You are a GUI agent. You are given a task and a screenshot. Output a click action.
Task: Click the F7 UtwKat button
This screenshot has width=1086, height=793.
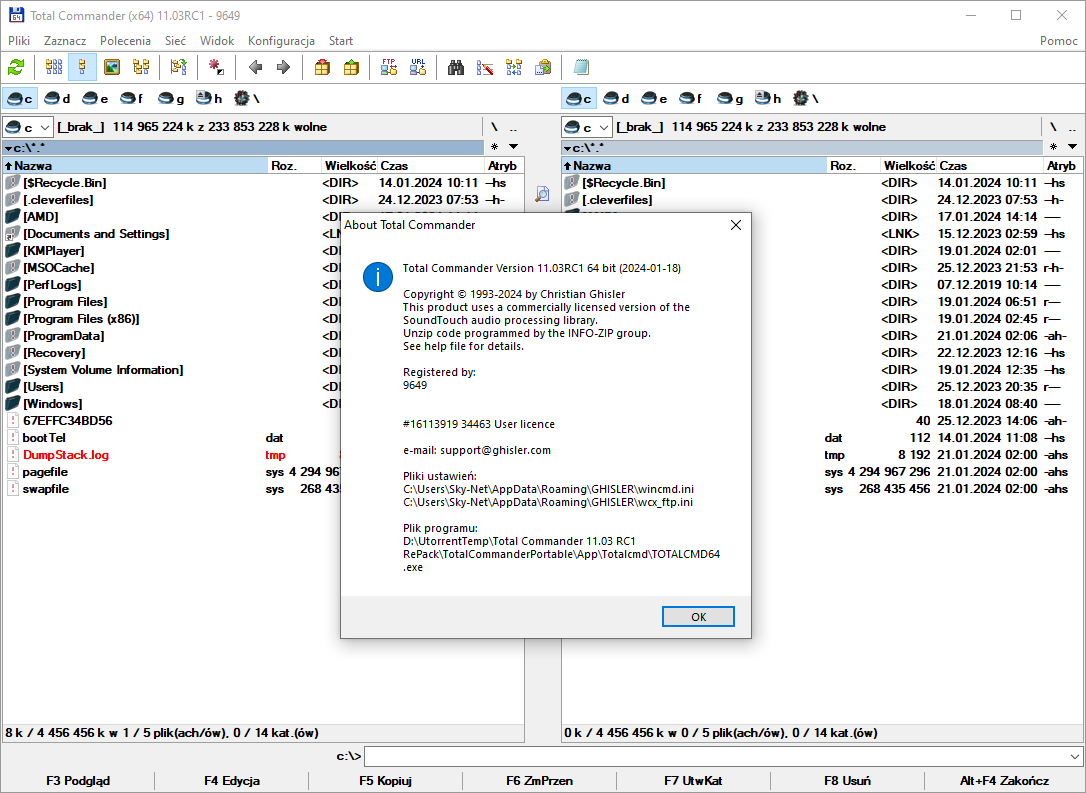[693, 781]
